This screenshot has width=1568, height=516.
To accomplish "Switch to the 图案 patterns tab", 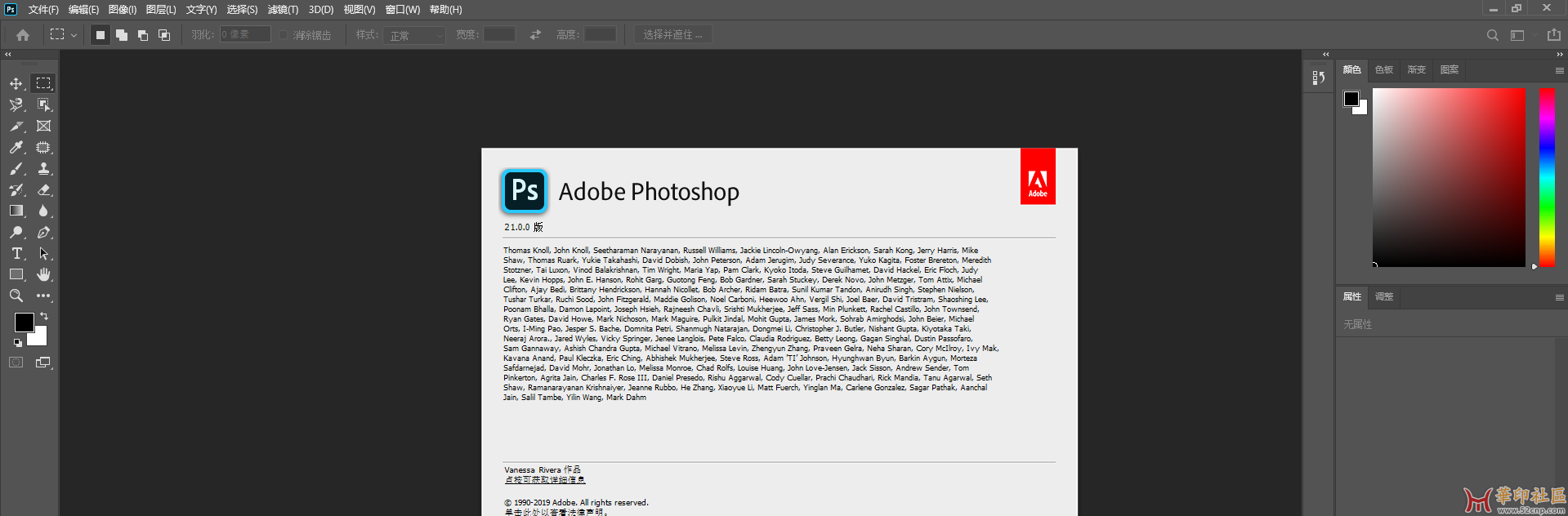I will pyautogui.click(x=1450, y=70).
